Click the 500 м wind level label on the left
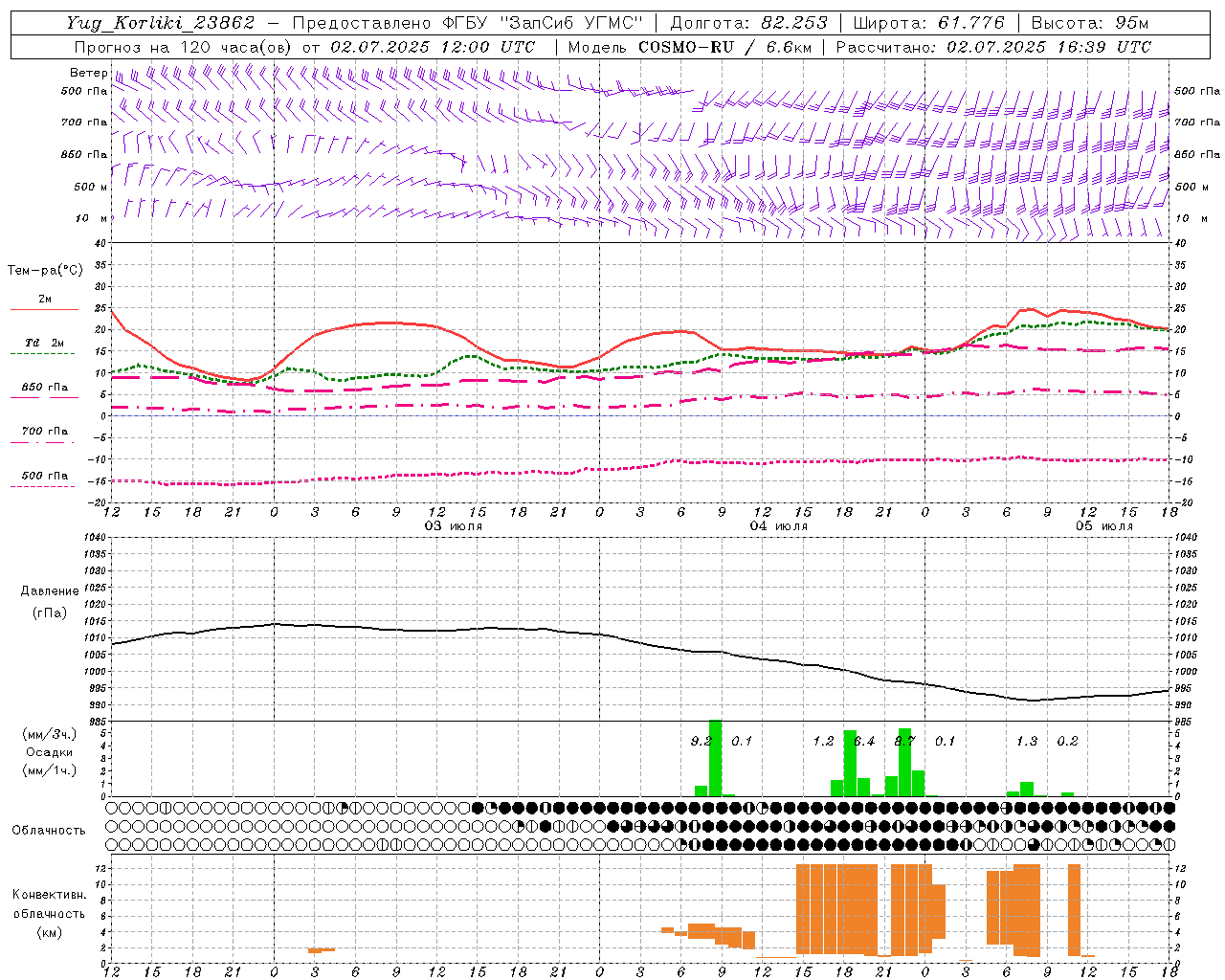Screen dimensions: 1225x980 (x=91, y=187)
